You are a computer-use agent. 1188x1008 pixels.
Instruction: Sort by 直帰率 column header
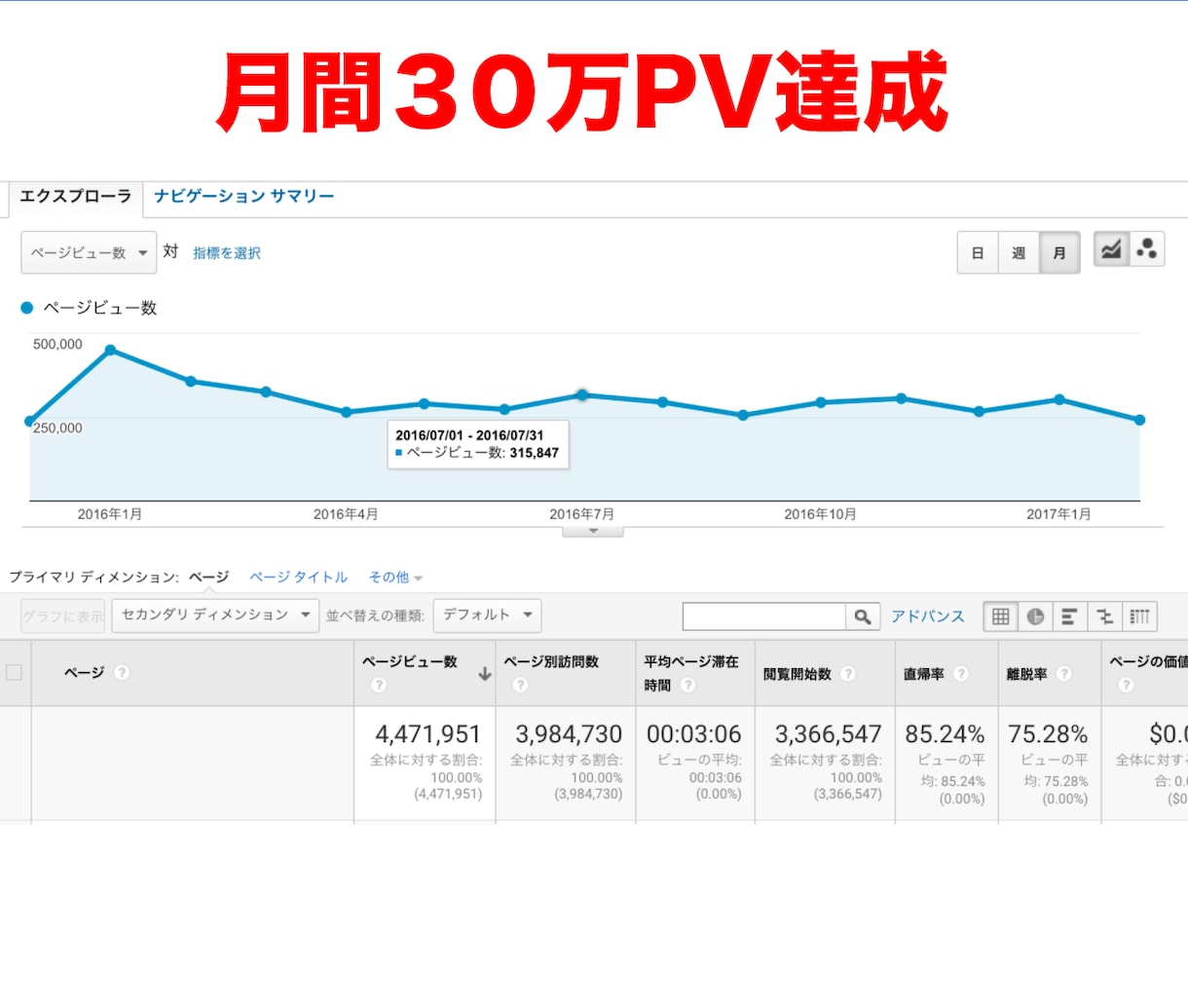923,674
